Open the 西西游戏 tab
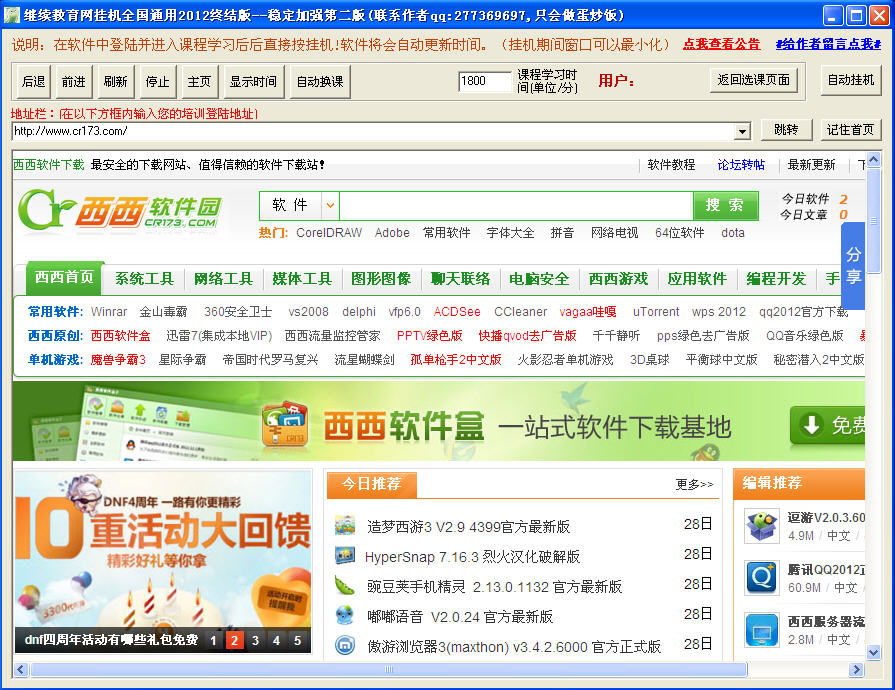 click(618, 279)
